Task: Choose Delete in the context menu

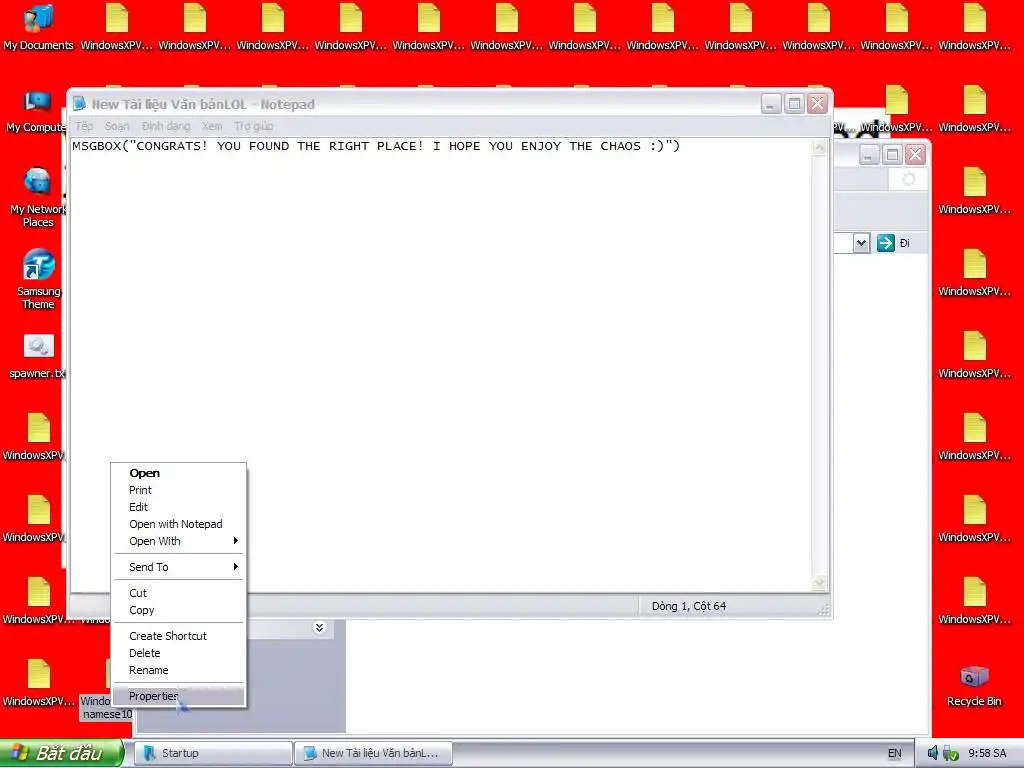Action: pyautogui.click(x=178, y=653)
